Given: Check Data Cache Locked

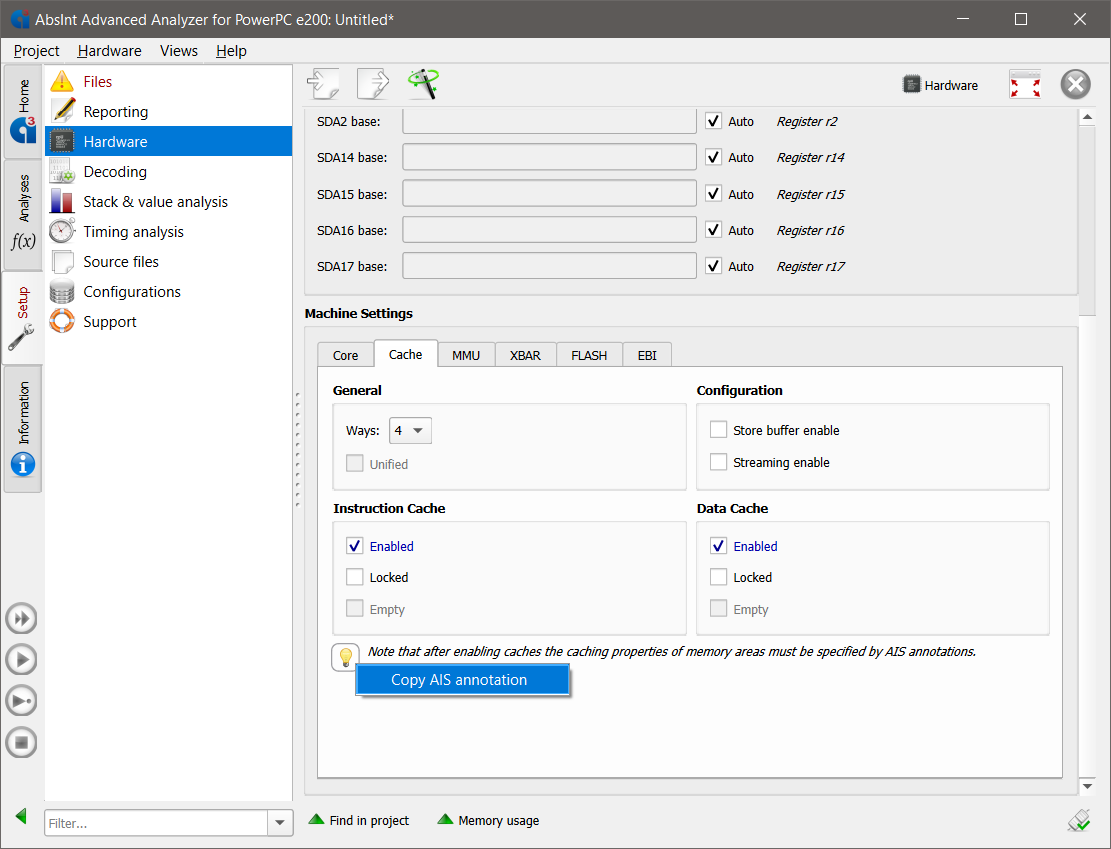Looking at the screenshot, I should [718, 577].
